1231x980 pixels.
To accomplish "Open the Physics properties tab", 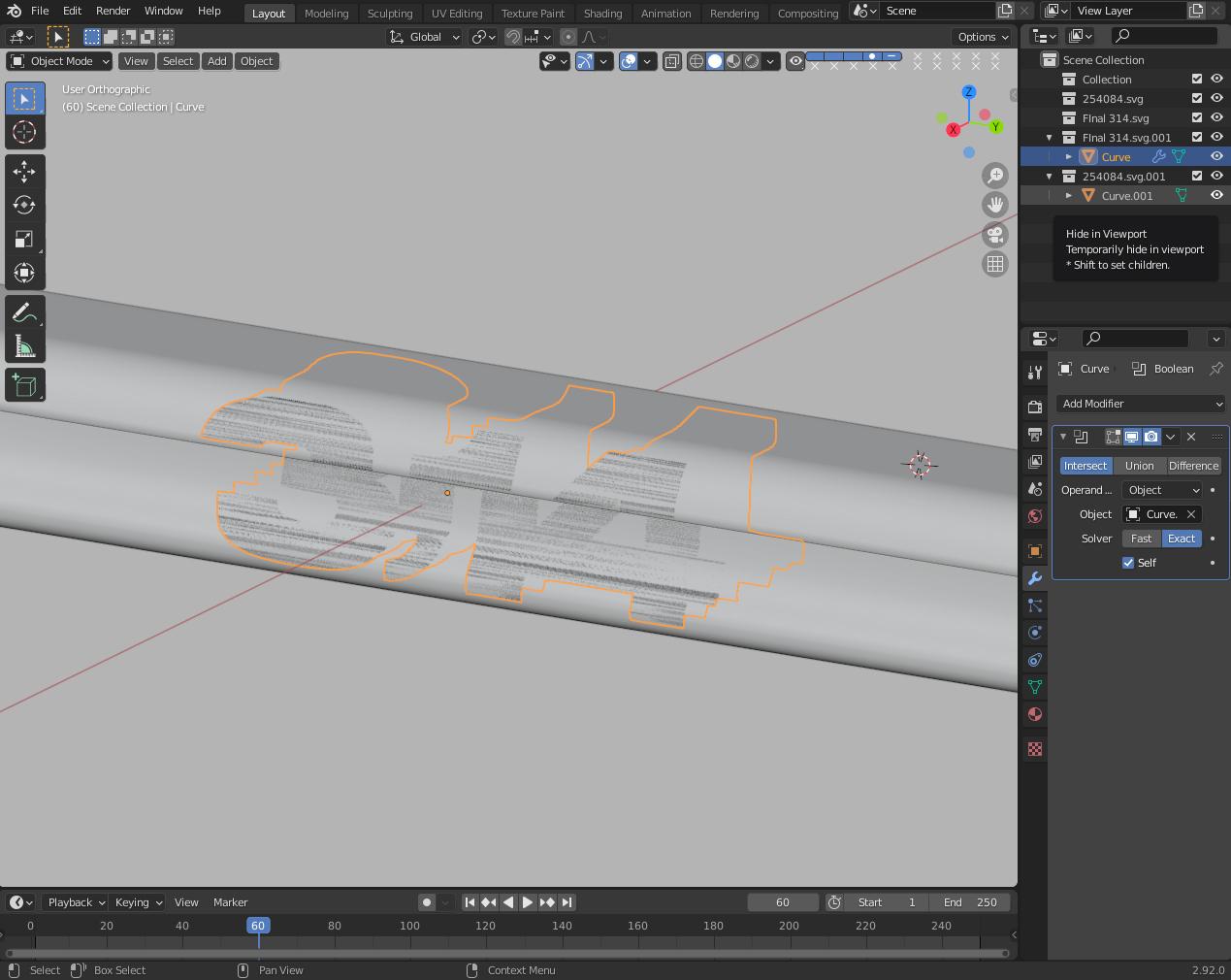I will click(x=1035, y=633).
